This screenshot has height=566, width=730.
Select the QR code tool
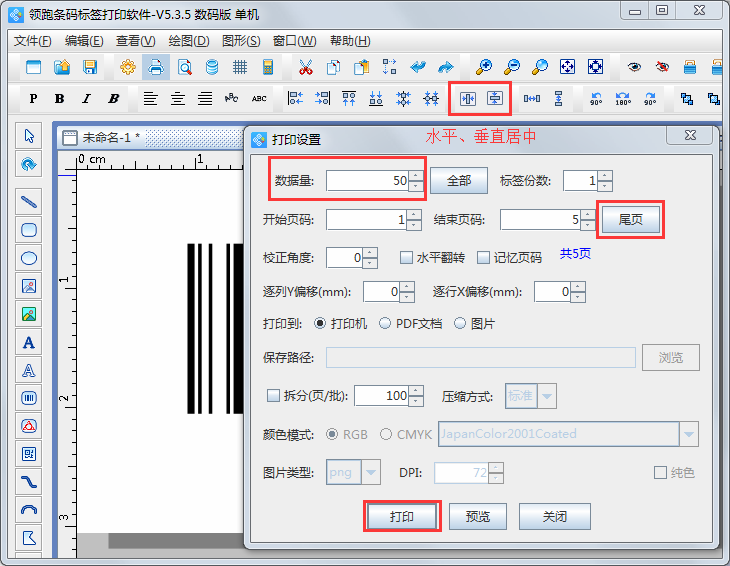click(30, 454)
